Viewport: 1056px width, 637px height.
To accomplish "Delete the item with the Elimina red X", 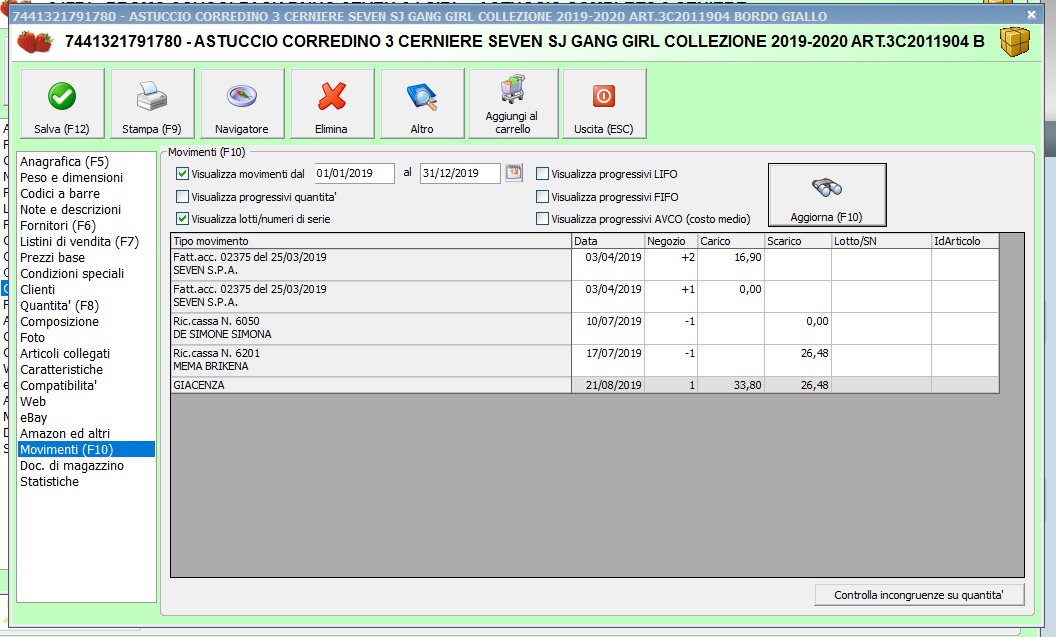I will 332,104.
